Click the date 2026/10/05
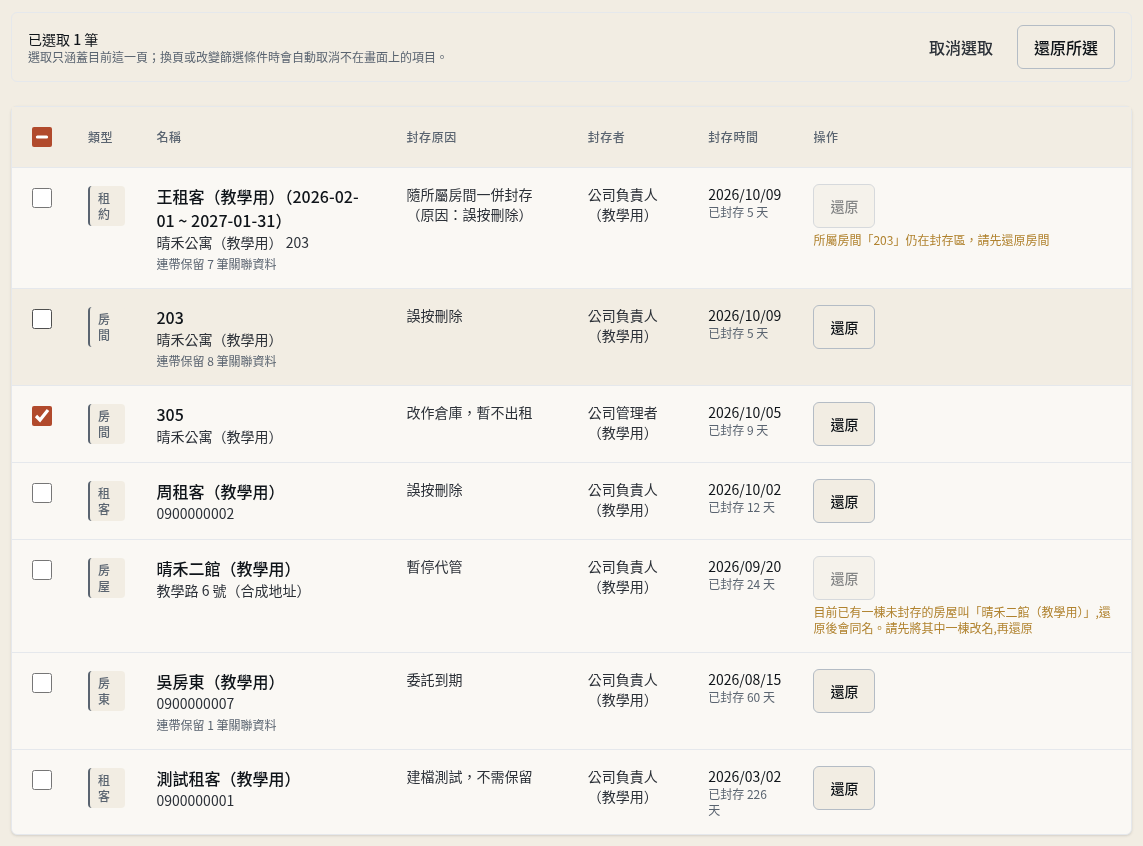The image size is (1143, 846). click(744, 413)
